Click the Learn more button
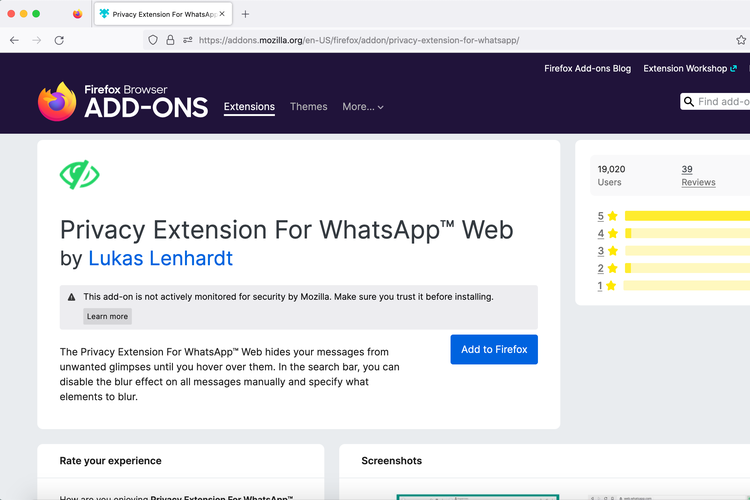 point(107,316)
